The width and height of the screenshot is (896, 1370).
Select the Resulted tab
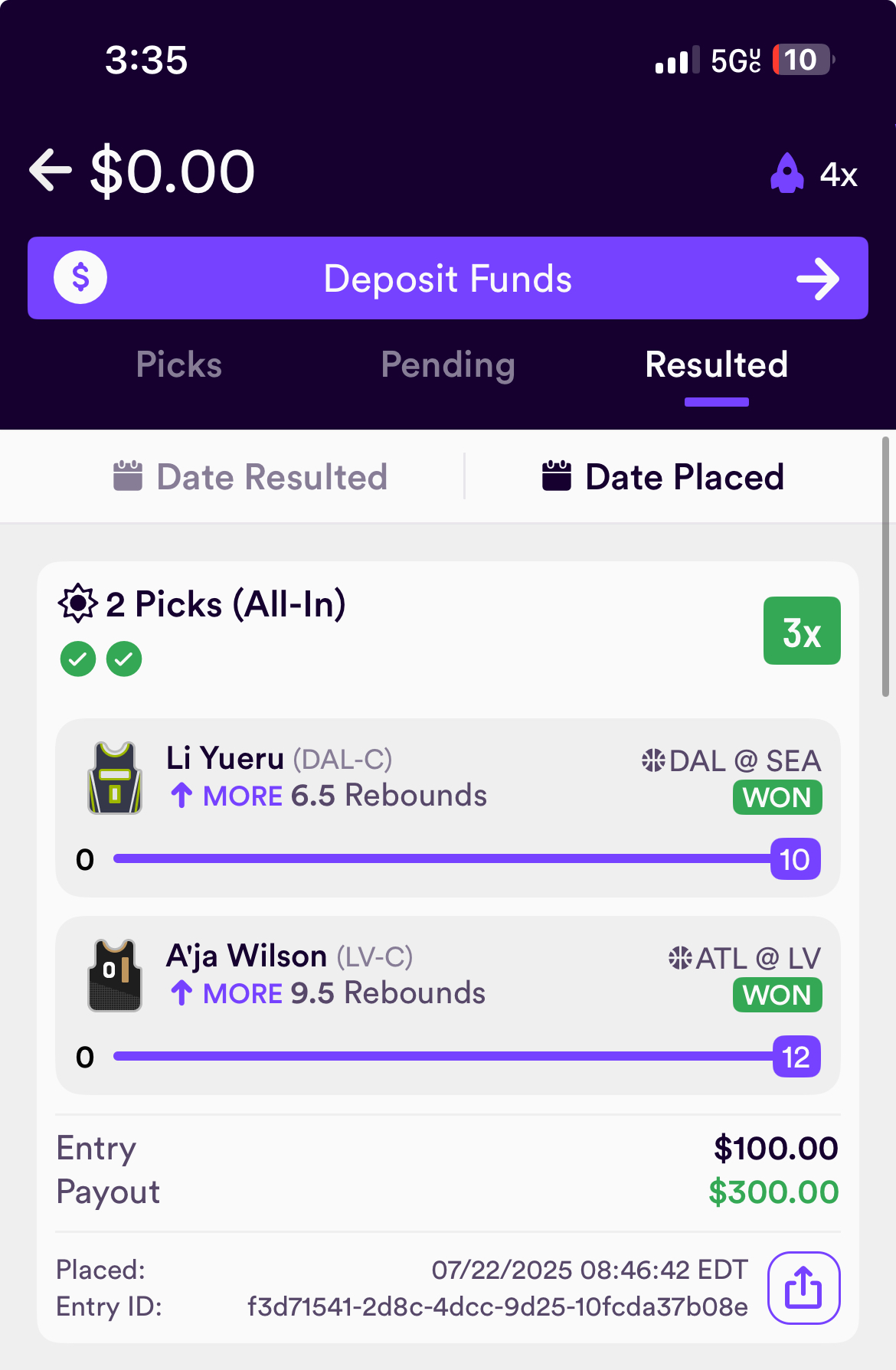(x=716, y=365)
